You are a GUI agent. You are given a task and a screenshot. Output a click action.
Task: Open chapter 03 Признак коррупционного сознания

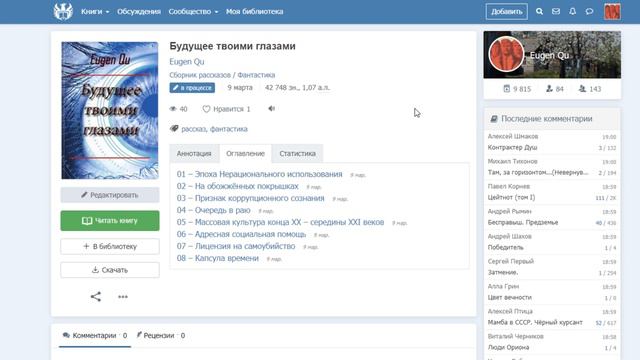pyautogui.click(x=251, y=198)
